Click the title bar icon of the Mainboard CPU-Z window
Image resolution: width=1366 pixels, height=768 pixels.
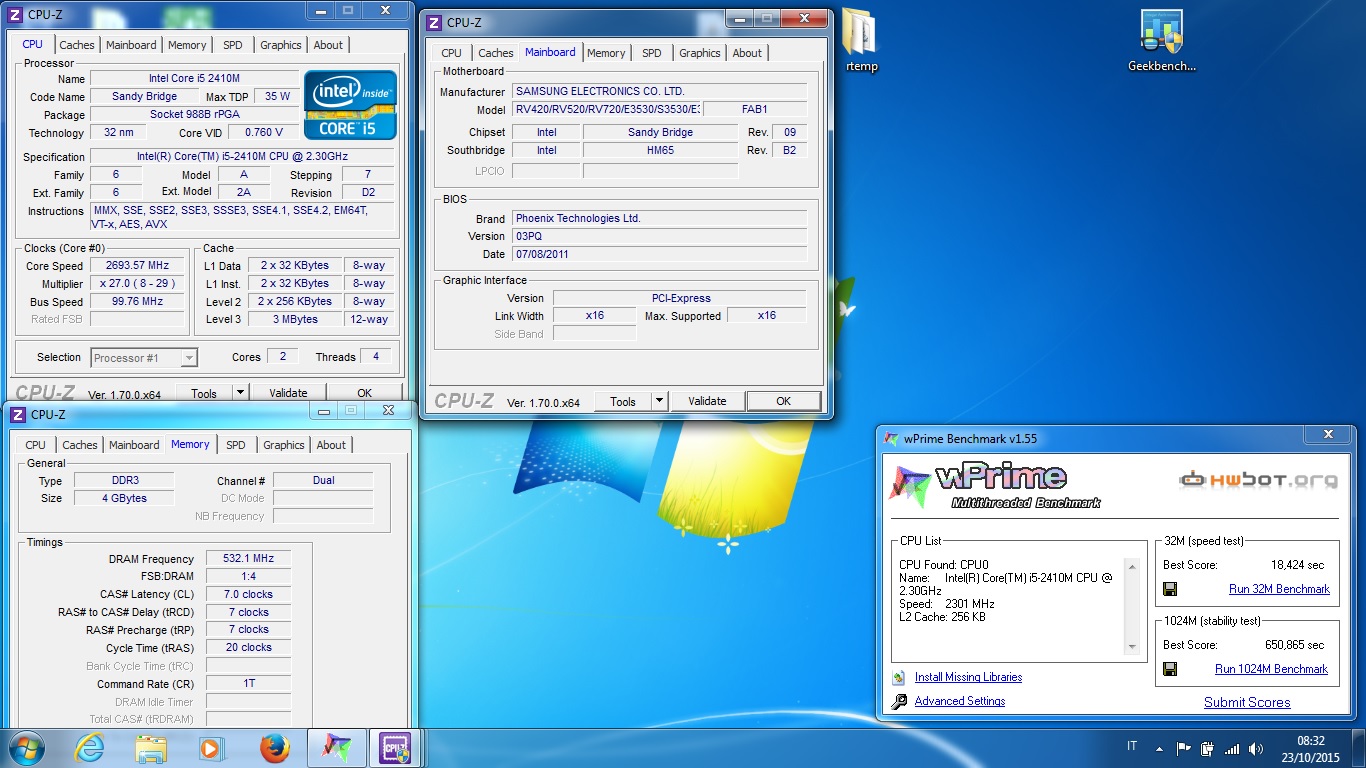pos(435,22)
